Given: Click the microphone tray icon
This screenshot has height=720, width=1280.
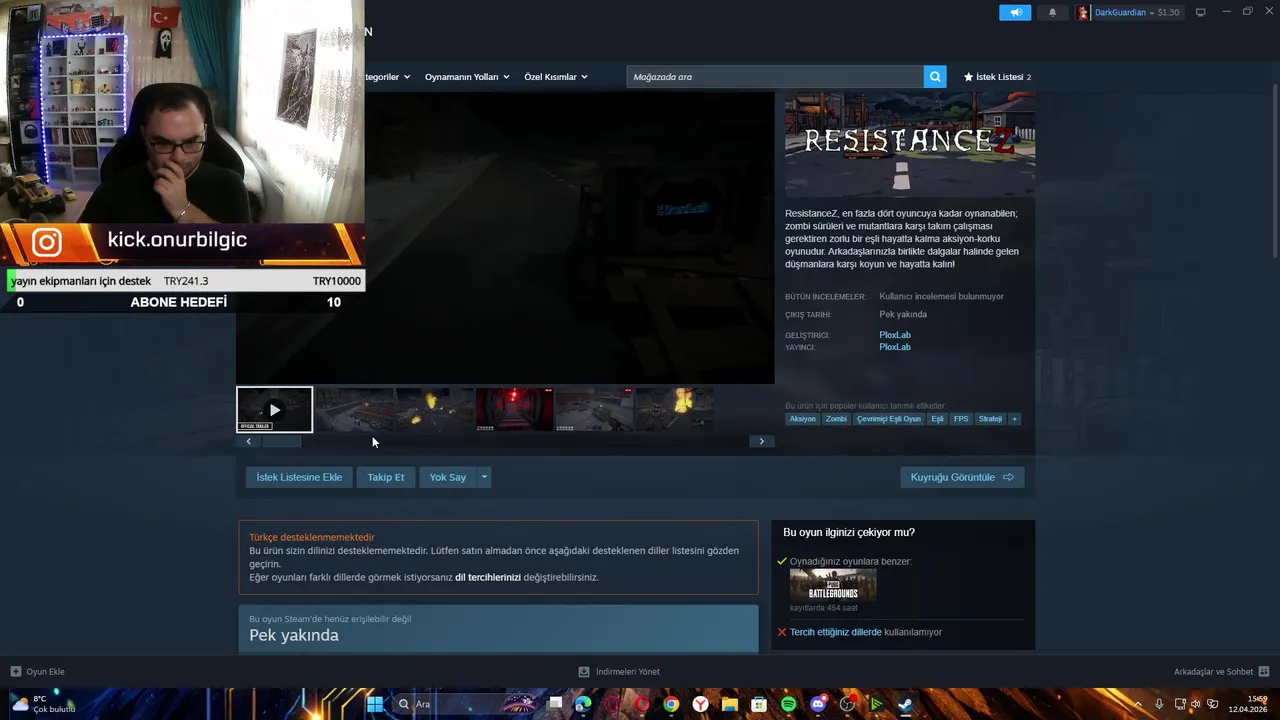Looking at the screenshot, I should [1159, 704].
